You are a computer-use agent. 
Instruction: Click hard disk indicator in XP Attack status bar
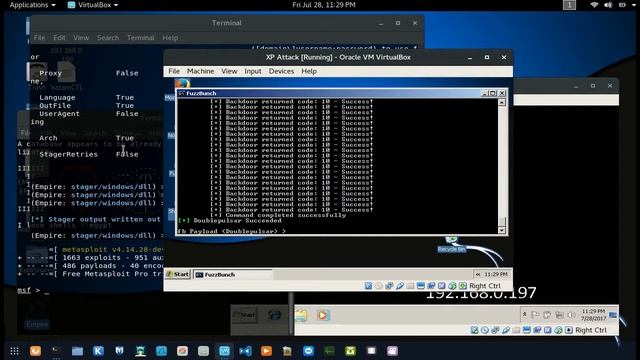368,286
